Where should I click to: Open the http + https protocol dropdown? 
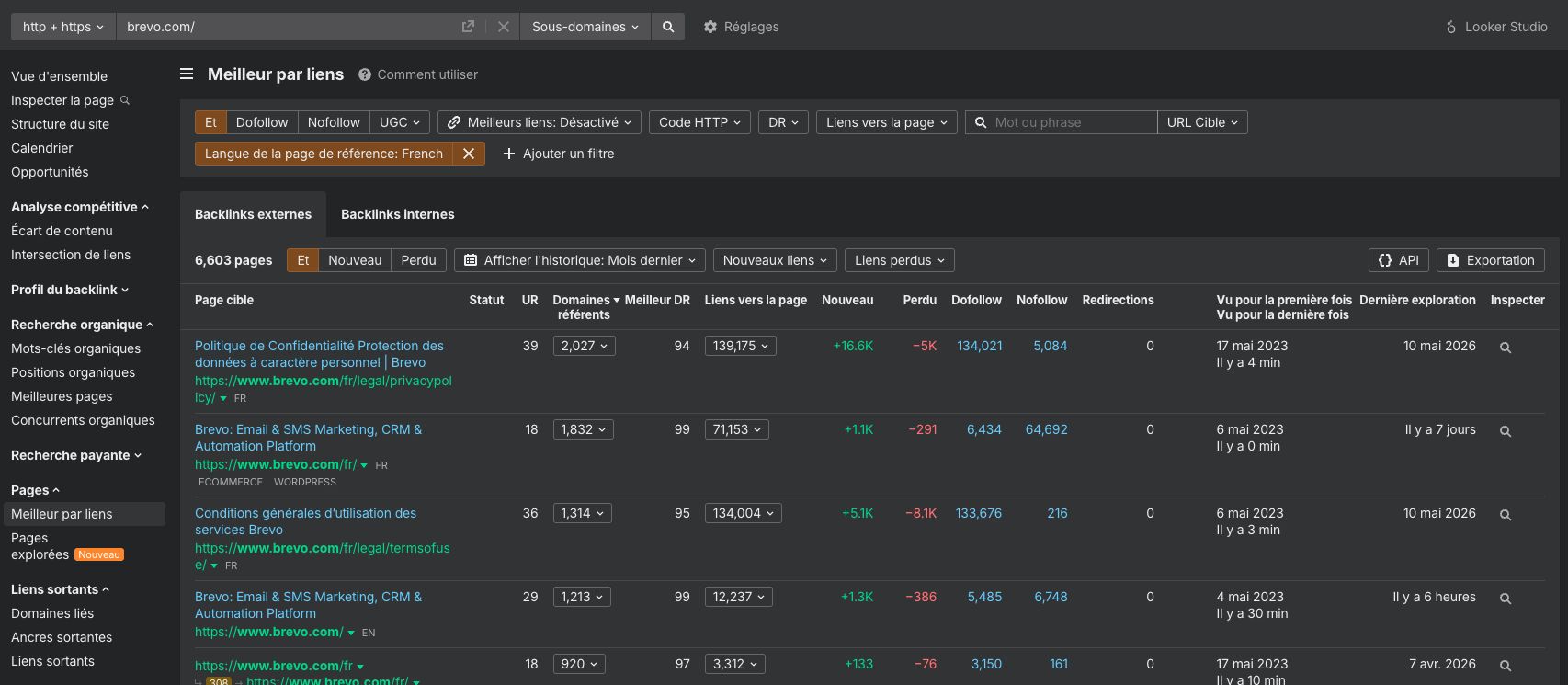pyautogui.click(x=62, y=27)
